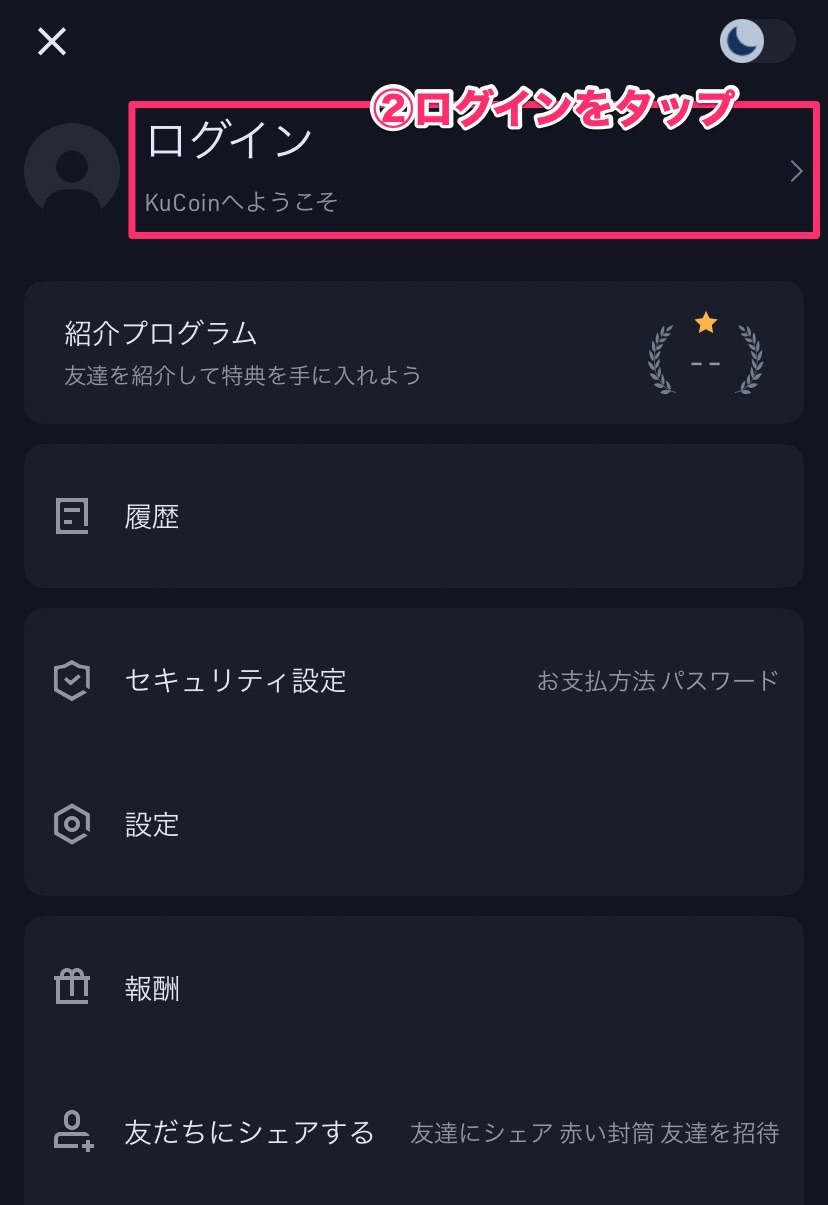Tap お支払方法 パスワード hint text
The image size is (828, 1205).
click(x=658, y=681)
